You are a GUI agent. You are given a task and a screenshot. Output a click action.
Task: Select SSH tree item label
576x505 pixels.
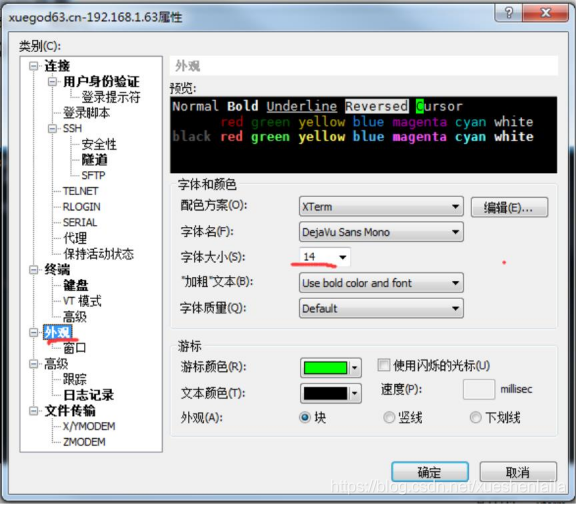(x=72, y=129)
